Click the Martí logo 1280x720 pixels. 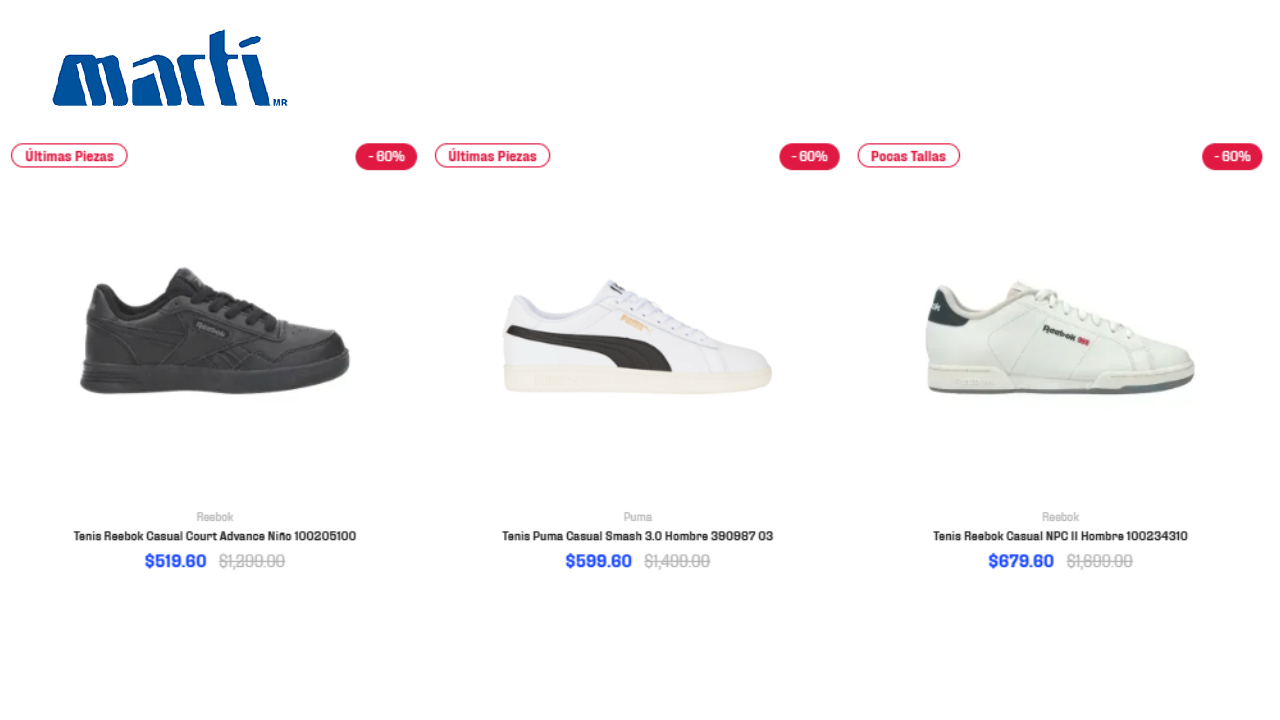point(170,68)
